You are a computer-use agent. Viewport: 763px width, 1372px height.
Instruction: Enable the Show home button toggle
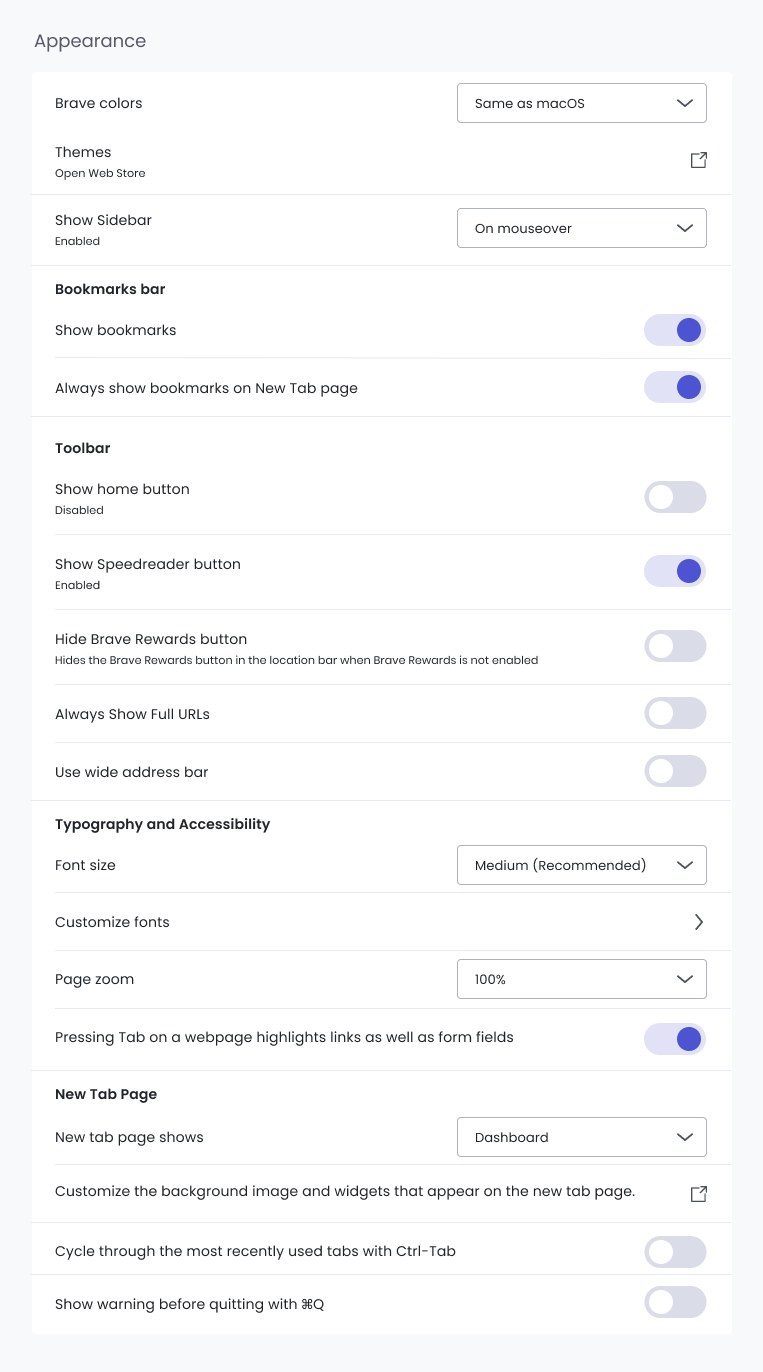click(x=675, y=497)
